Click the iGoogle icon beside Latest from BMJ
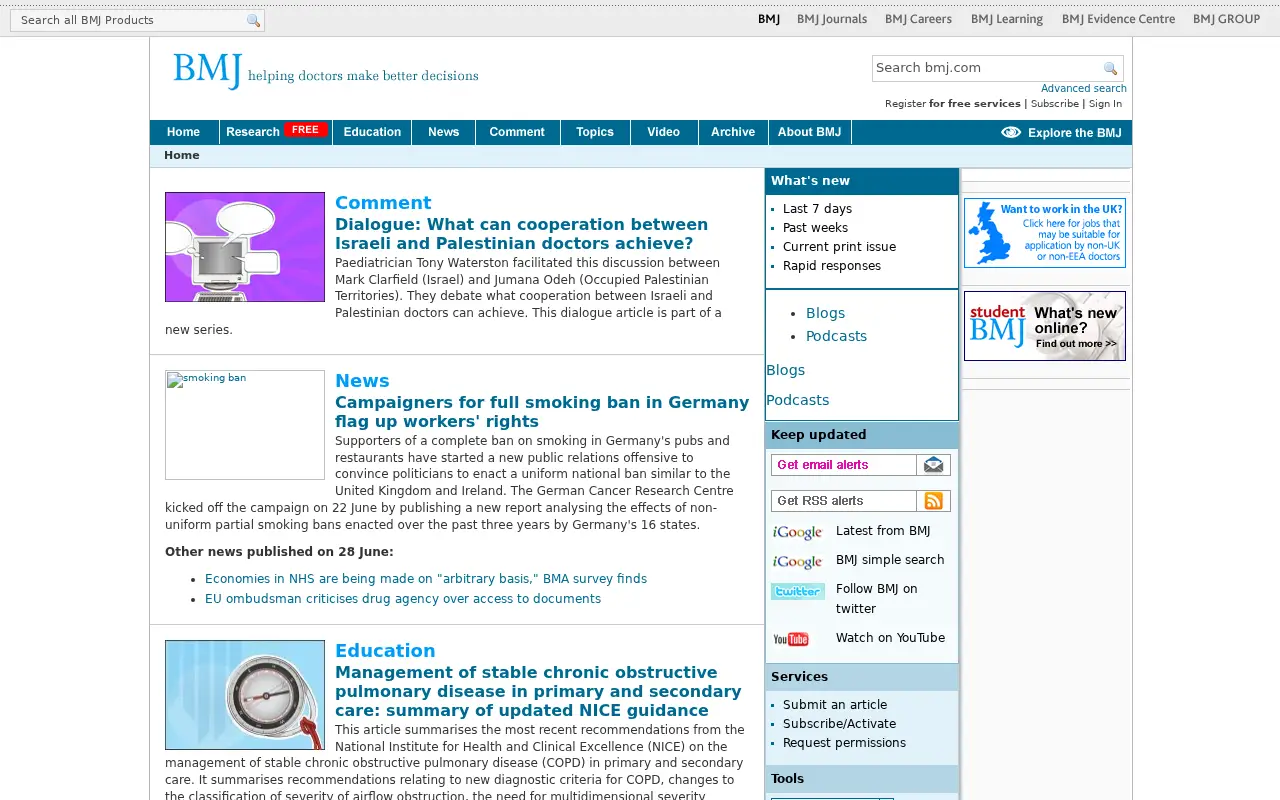Screen dimensions: 1280x800 coord(797,532)
